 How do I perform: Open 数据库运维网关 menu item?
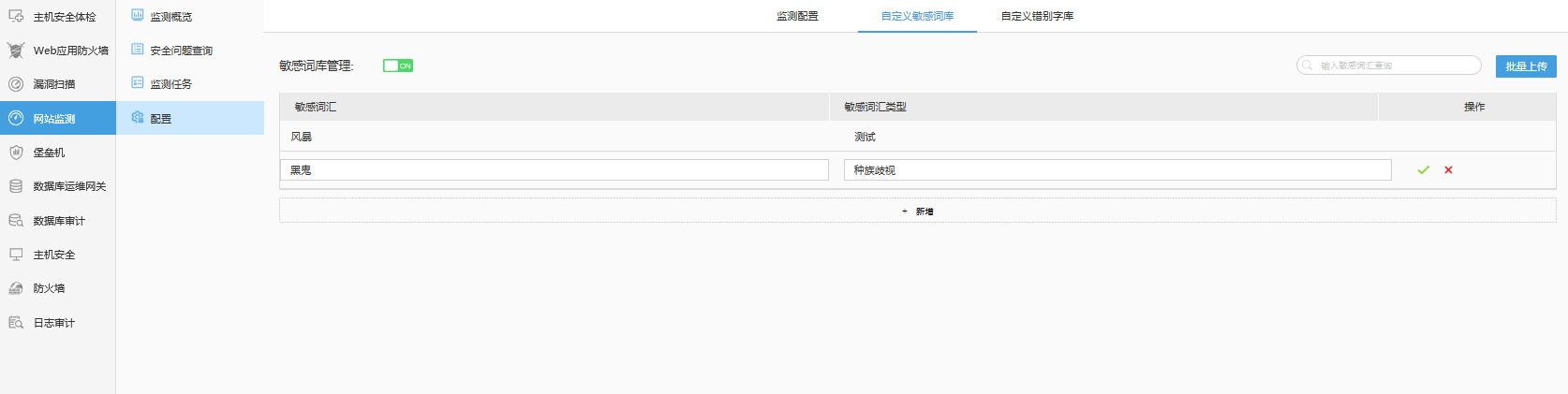click(x=58, y=186)
